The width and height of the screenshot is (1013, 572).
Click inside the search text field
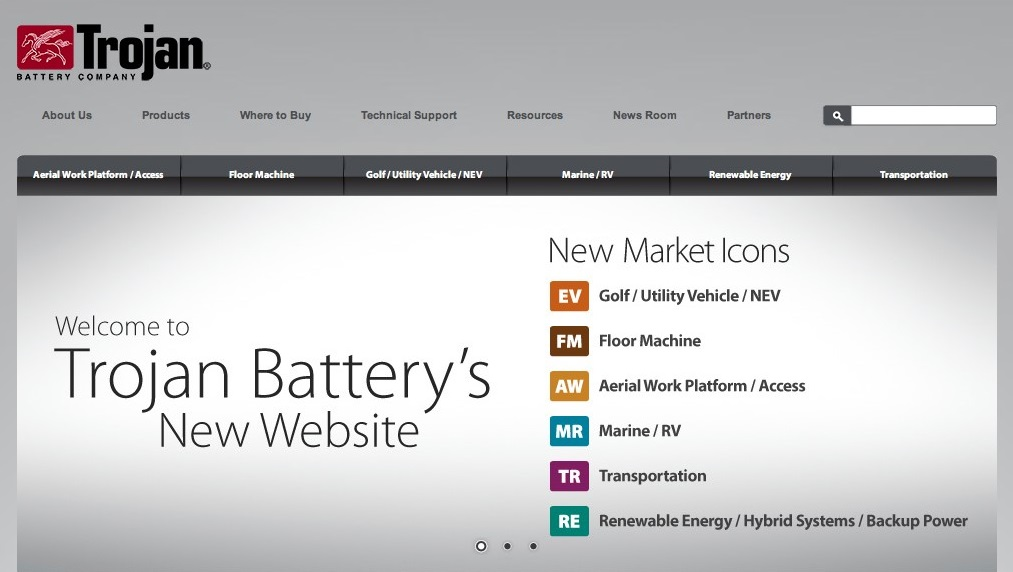point(922,116)
